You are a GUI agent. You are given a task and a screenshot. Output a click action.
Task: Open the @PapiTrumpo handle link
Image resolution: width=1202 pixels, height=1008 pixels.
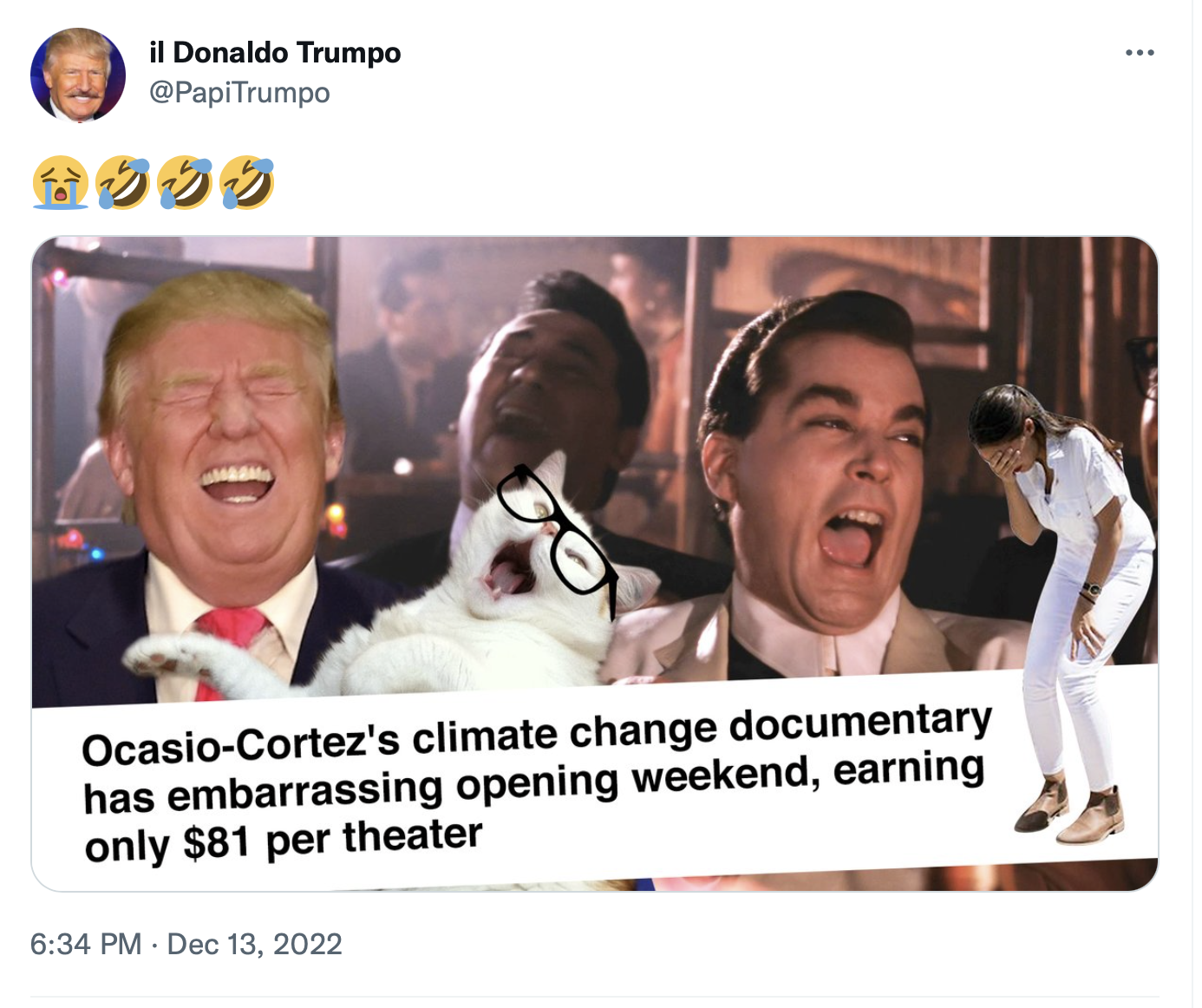[239, 93]
